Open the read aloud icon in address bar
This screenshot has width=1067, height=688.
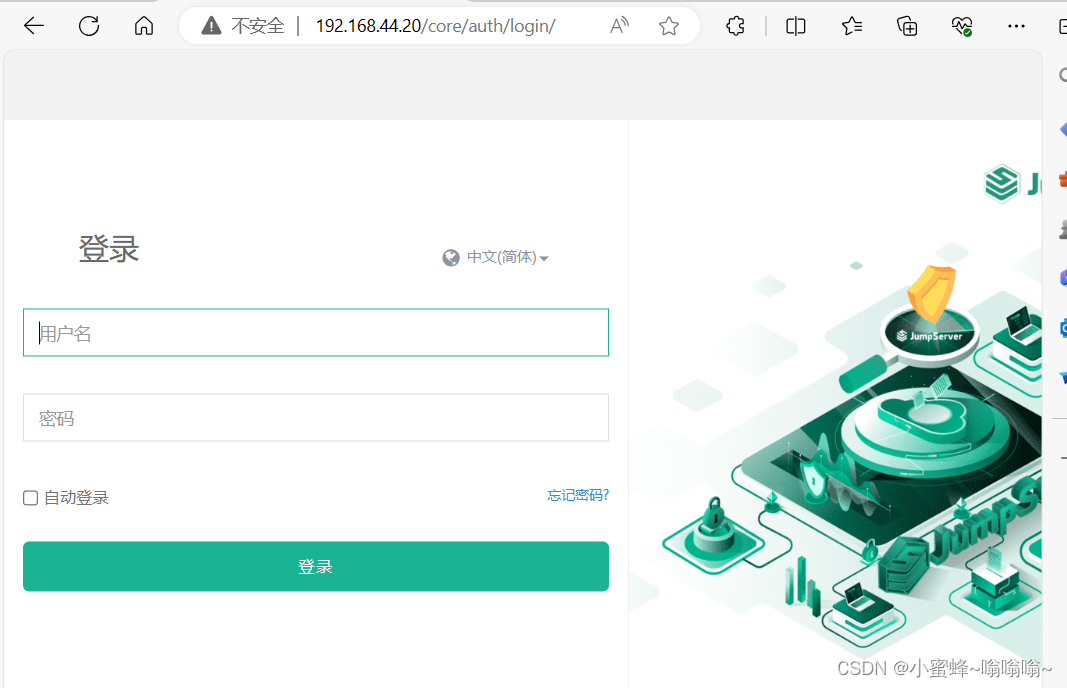click(619, 26)
